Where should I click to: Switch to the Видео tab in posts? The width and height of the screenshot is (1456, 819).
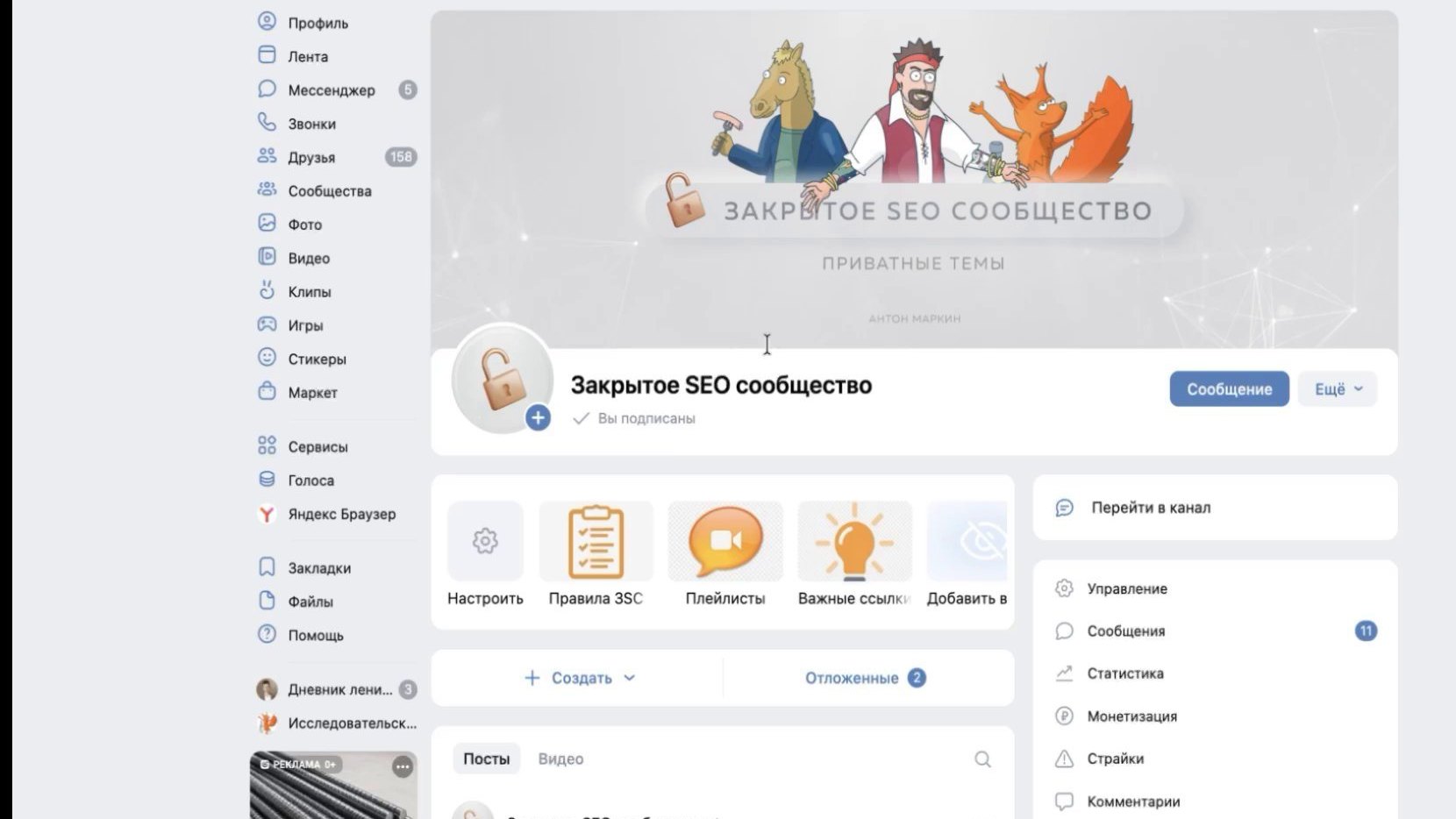point(560,758)
